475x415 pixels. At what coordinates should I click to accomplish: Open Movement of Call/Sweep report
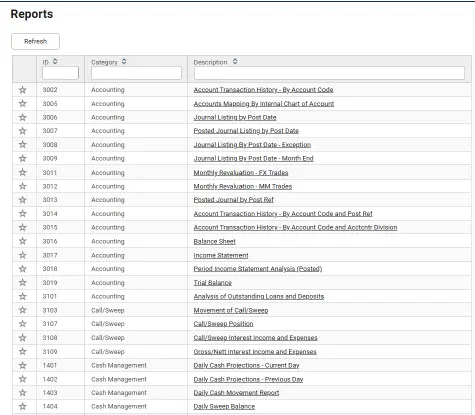click(x=231, y=310)
